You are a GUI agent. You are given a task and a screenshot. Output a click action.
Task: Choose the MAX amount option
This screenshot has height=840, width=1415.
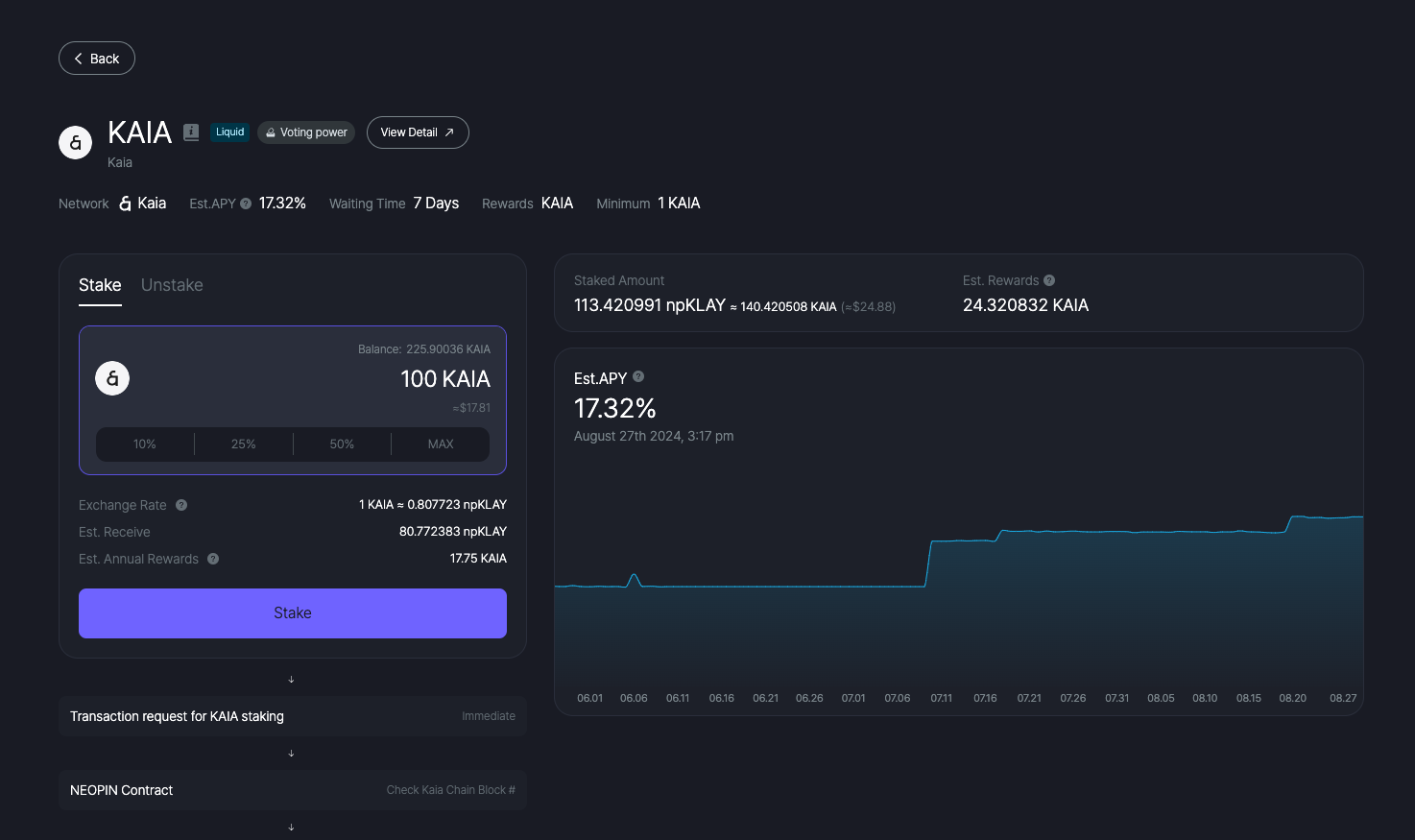(441, 444)
